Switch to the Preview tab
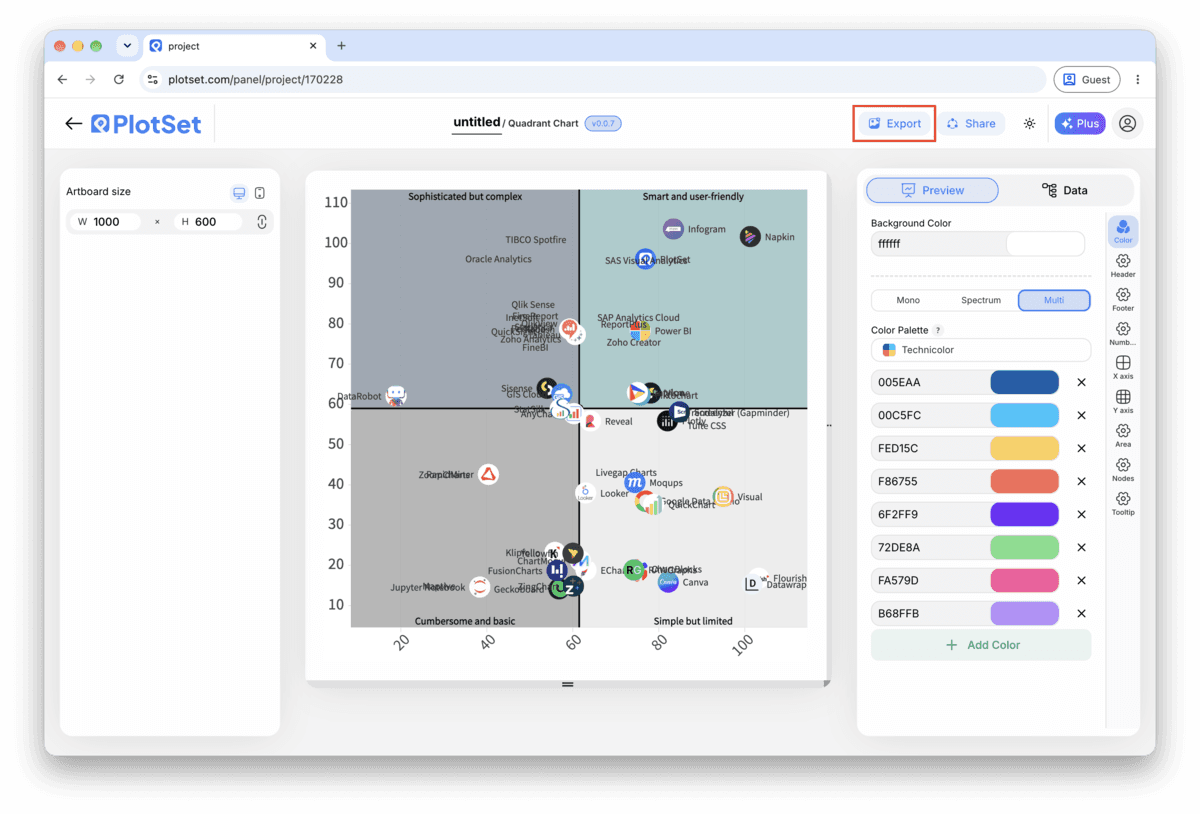Viewport: 1200px width, 814px height. pos(932,190)
